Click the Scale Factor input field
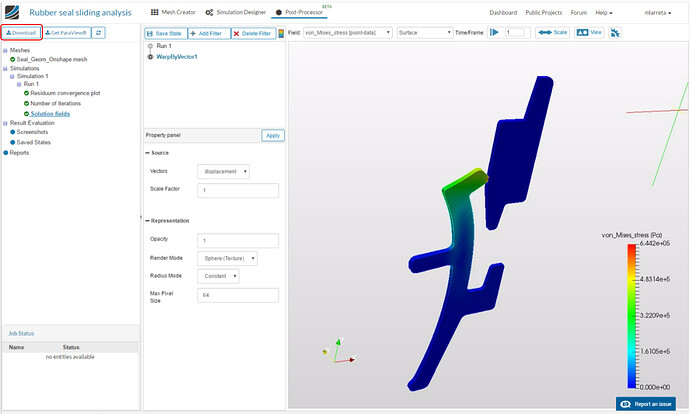This screenshot has width=690, height=414. click(238, 191)
